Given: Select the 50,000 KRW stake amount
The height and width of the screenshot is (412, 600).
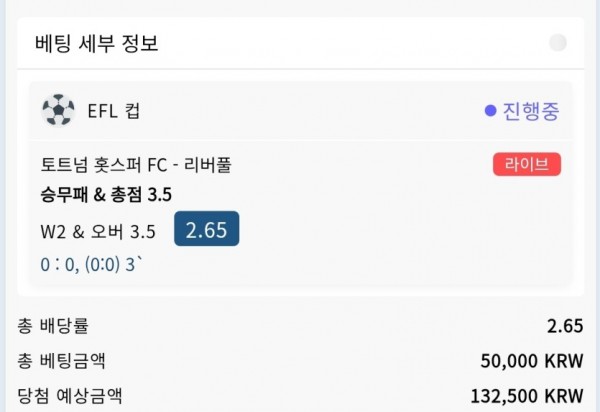Looking at the screenshot, I should point(532,361).
